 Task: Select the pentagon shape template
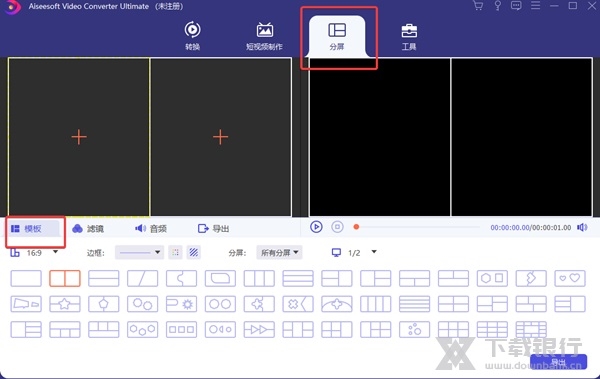click(104, 304)
